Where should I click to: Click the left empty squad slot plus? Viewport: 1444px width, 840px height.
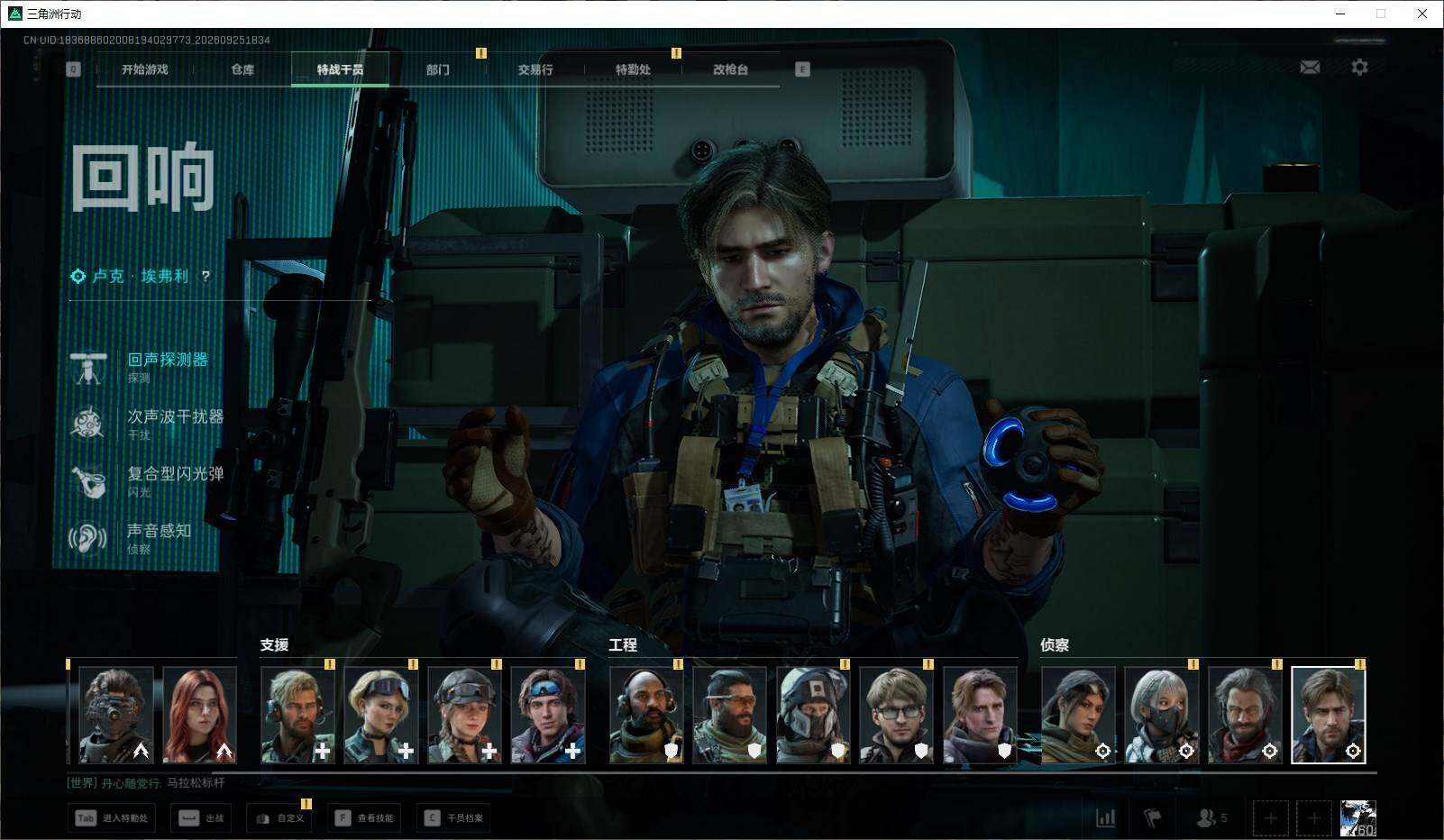pos(1270,818)
